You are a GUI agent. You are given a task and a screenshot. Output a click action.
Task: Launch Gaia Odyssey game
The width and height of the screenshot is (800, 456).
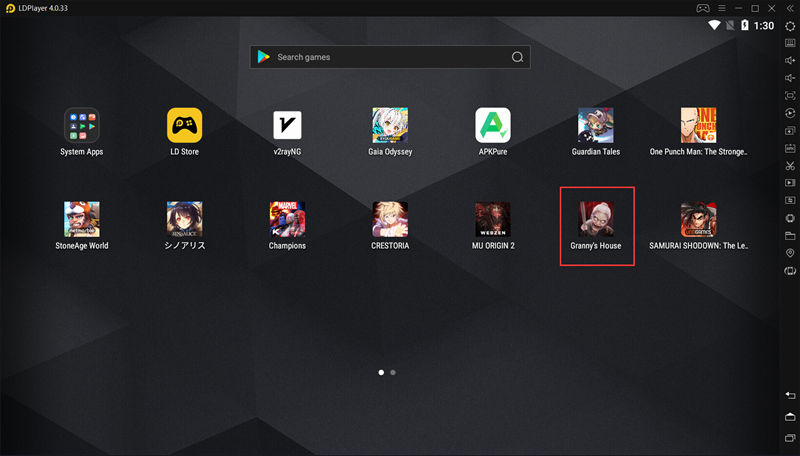[x=390, y=125]
